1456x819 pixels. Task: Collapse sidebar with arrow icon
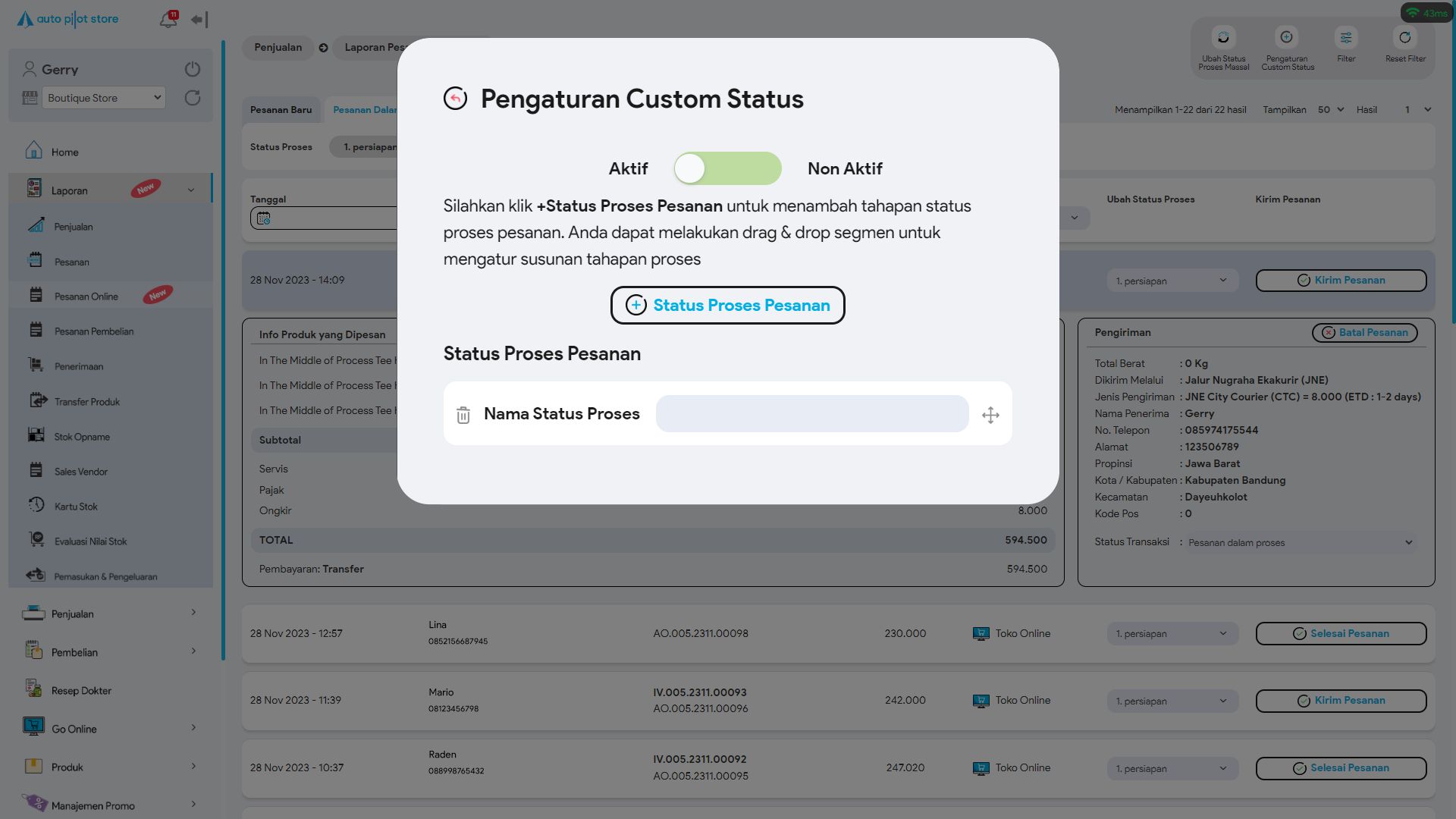point(199,20)
